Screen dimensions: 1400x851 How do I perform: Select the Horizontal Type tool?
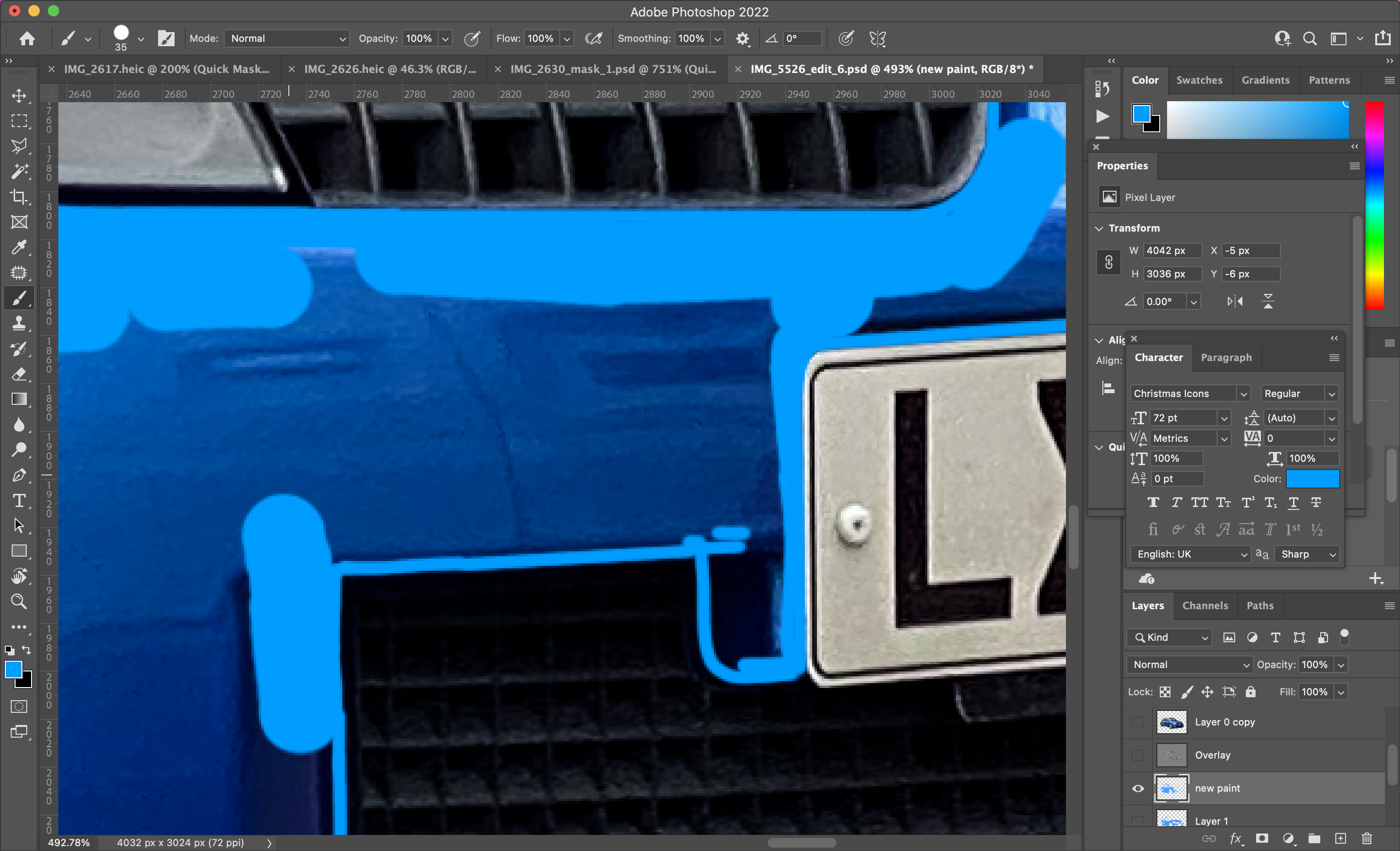(19, 500)
